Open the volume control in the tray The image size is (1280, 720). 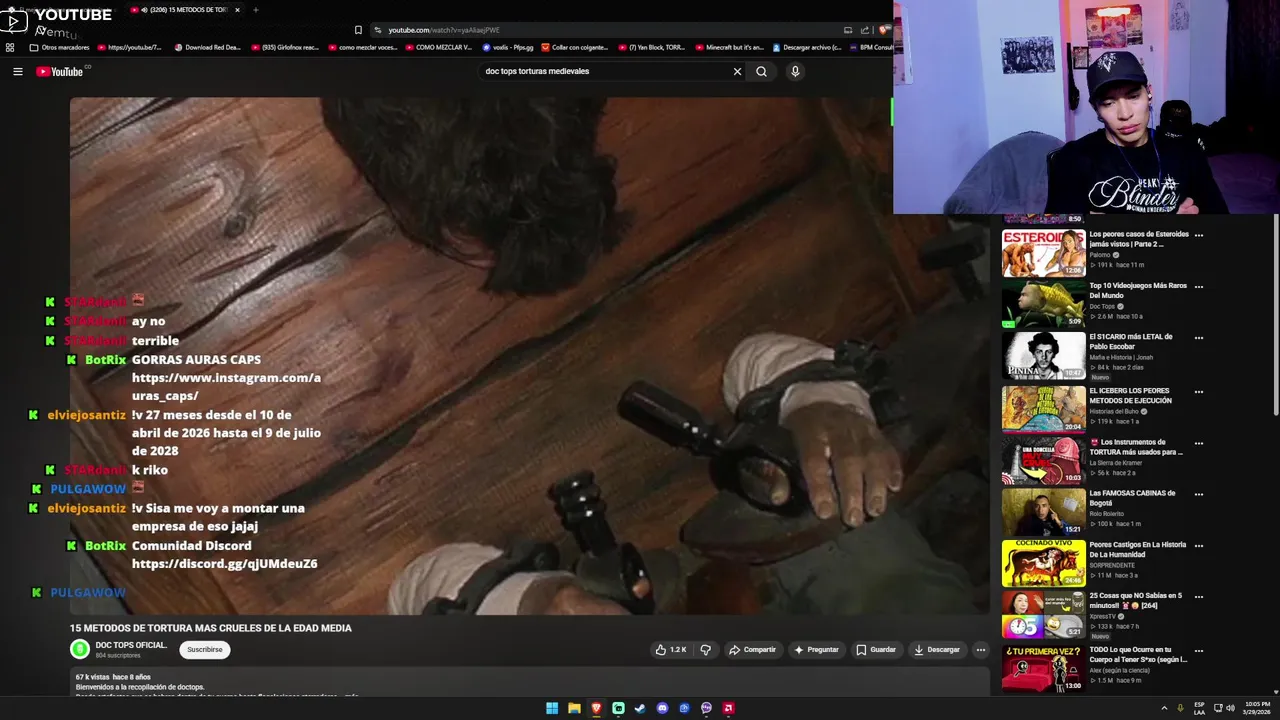[1230, 708]
